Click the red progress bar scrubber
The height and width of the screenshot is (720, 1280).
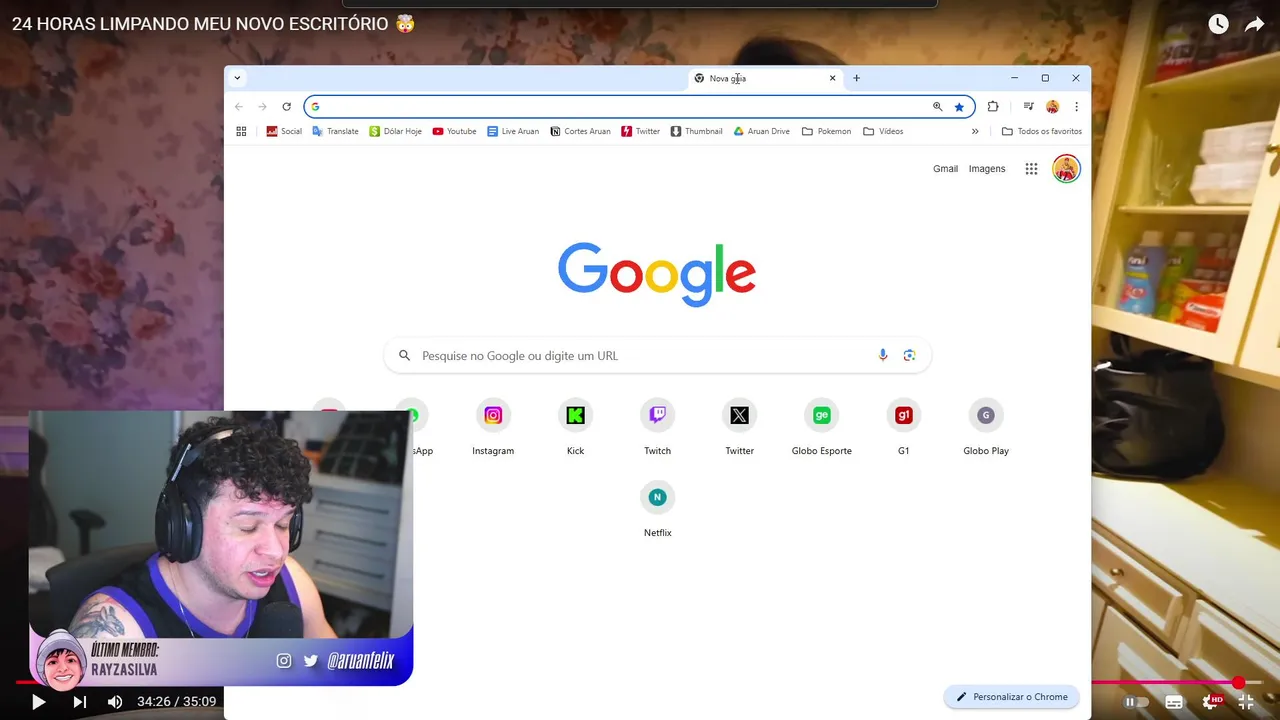1238,683
